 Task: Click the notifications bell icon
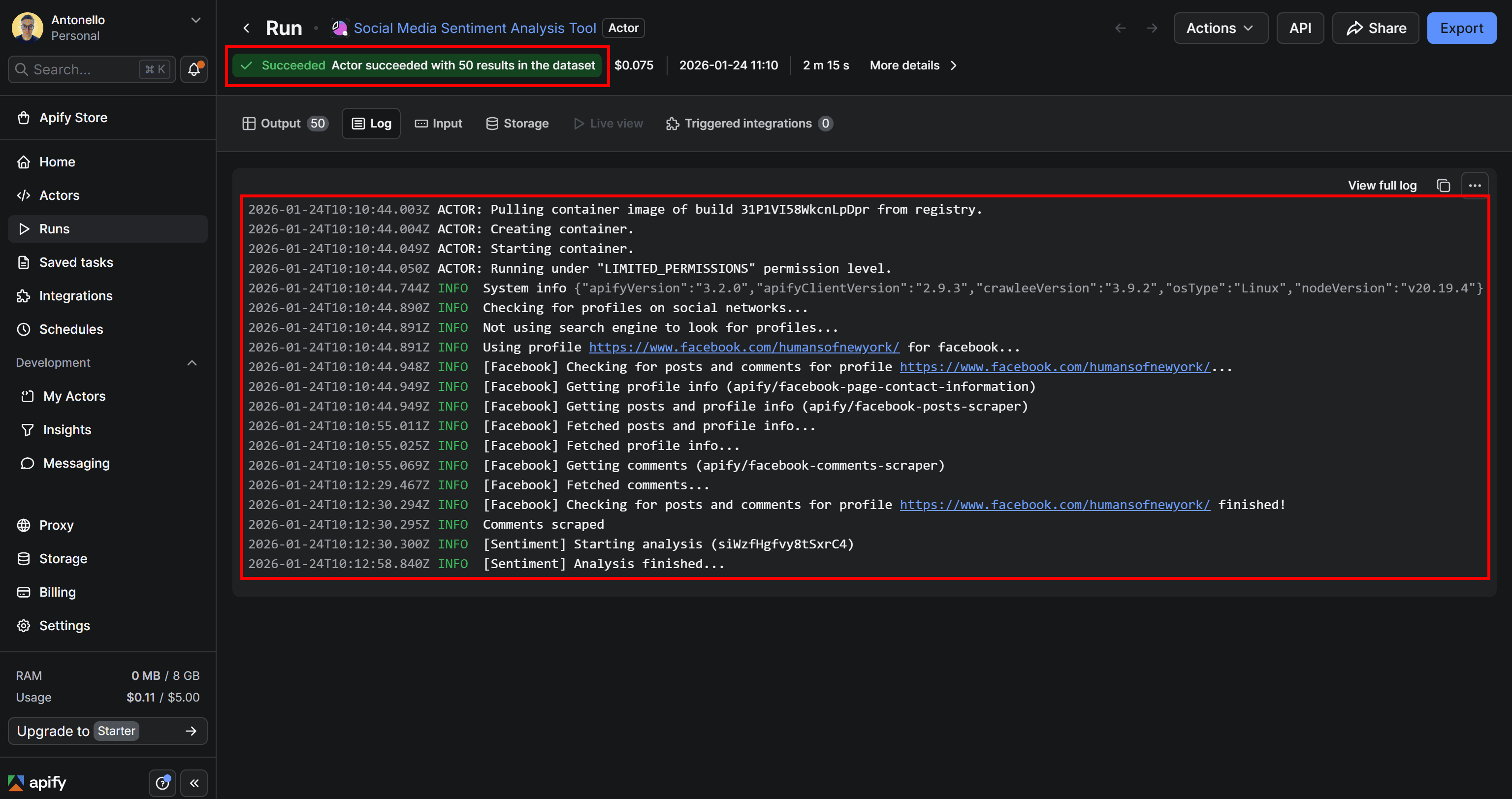(193, 70)
